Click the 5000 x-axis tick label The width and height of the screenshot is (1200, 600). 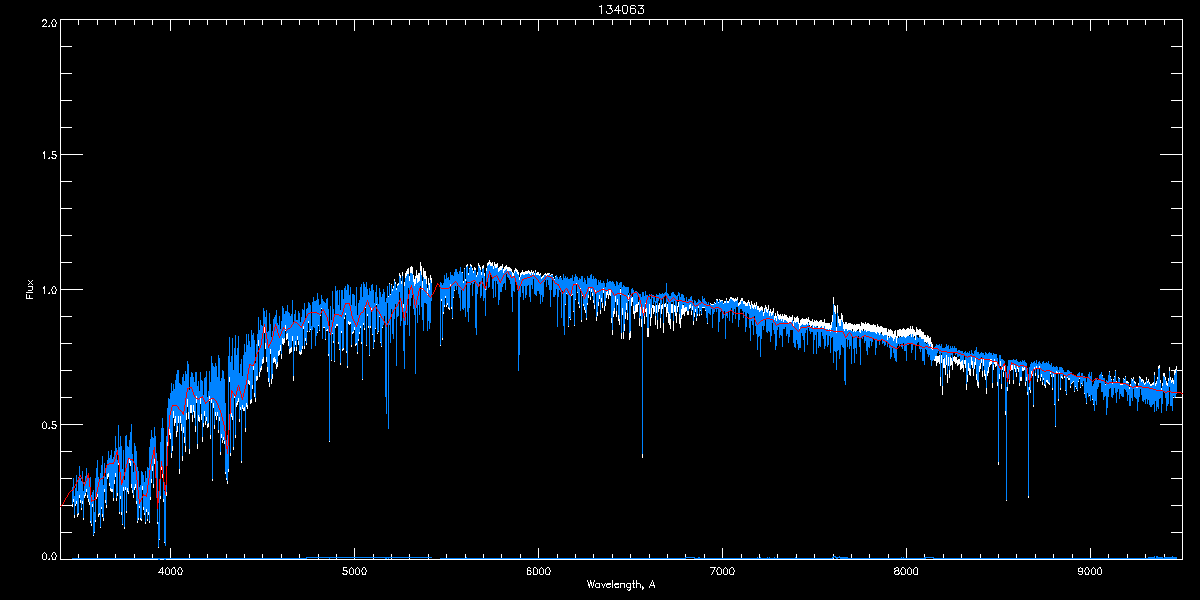click(x=355, y=572)
